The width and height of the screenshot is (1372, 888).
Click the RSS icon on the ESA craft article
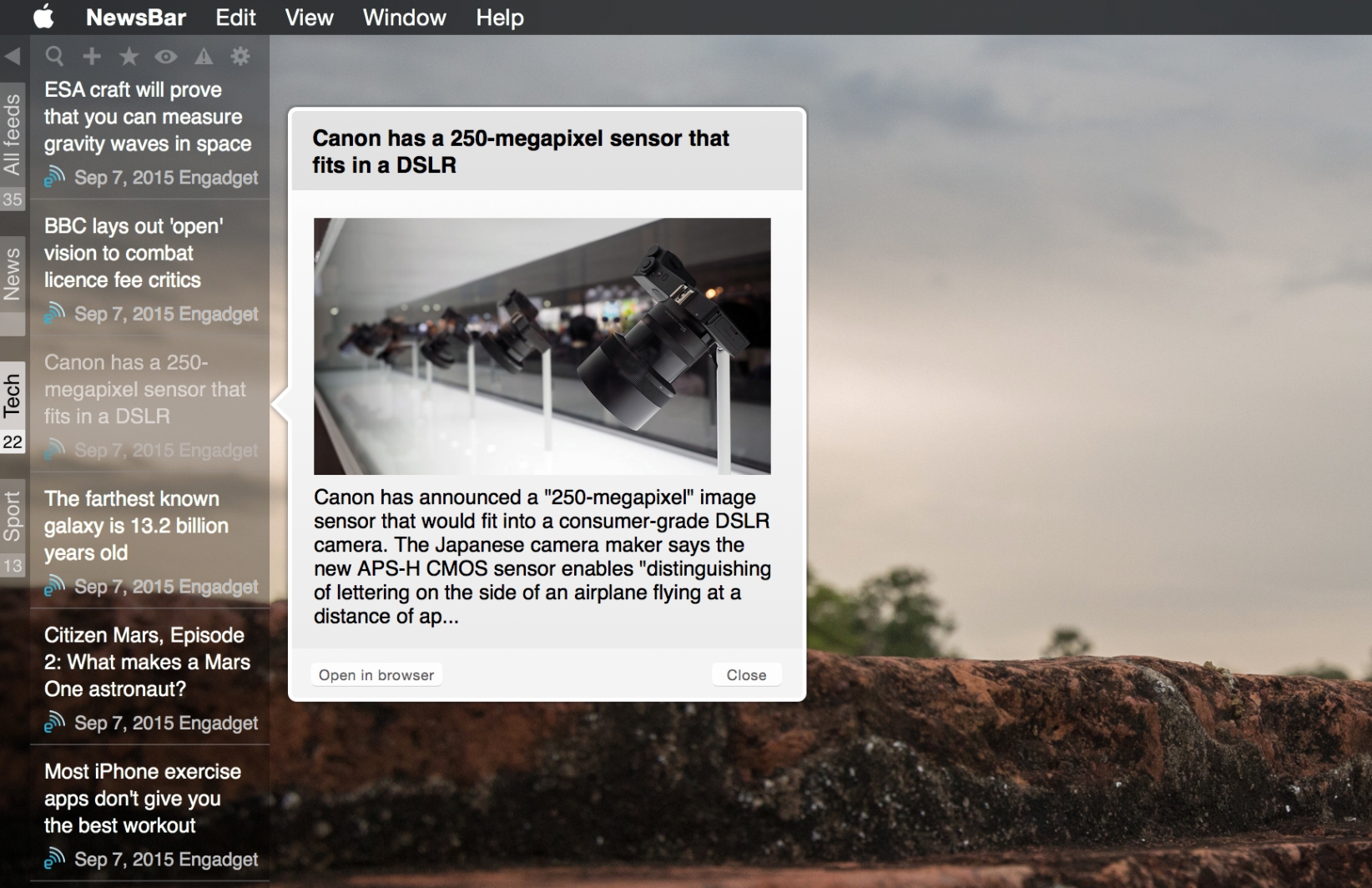55,177
